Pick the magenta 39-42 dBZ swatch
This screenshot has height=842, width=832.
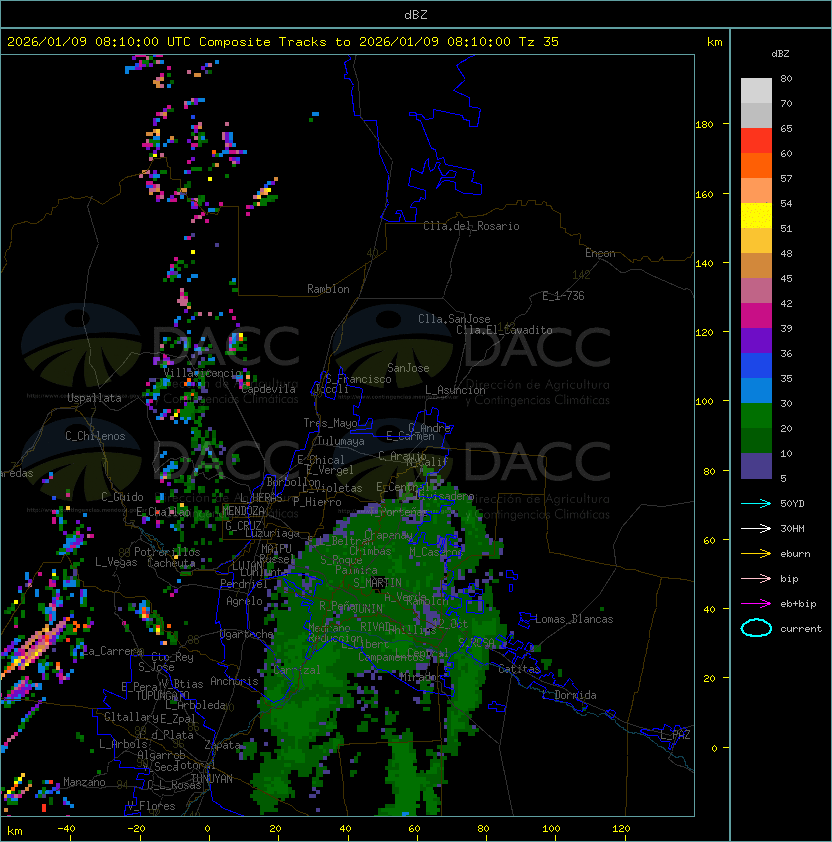[756, 316]
